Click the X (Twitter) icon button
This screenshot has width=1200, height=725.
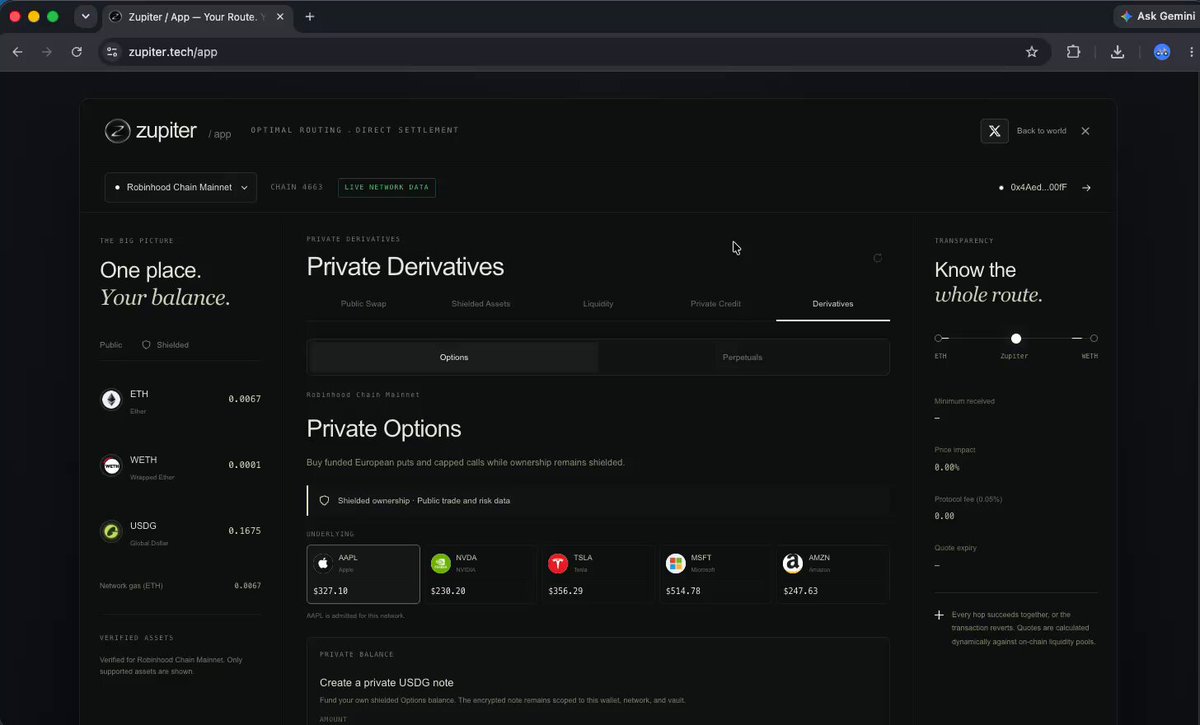tap(994, 131)
